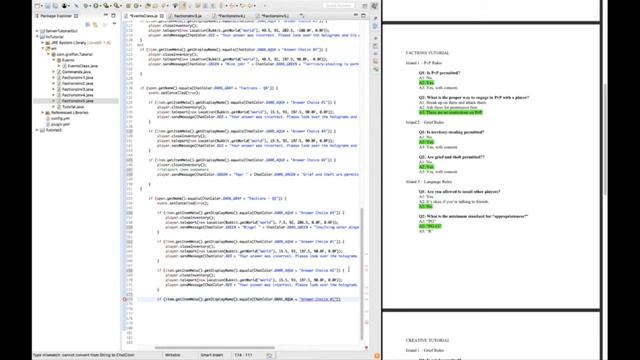The height and width of the screenshot is (360, 640).
Task: Click the cursor position 174 status entry
Action: pos(243,355)
